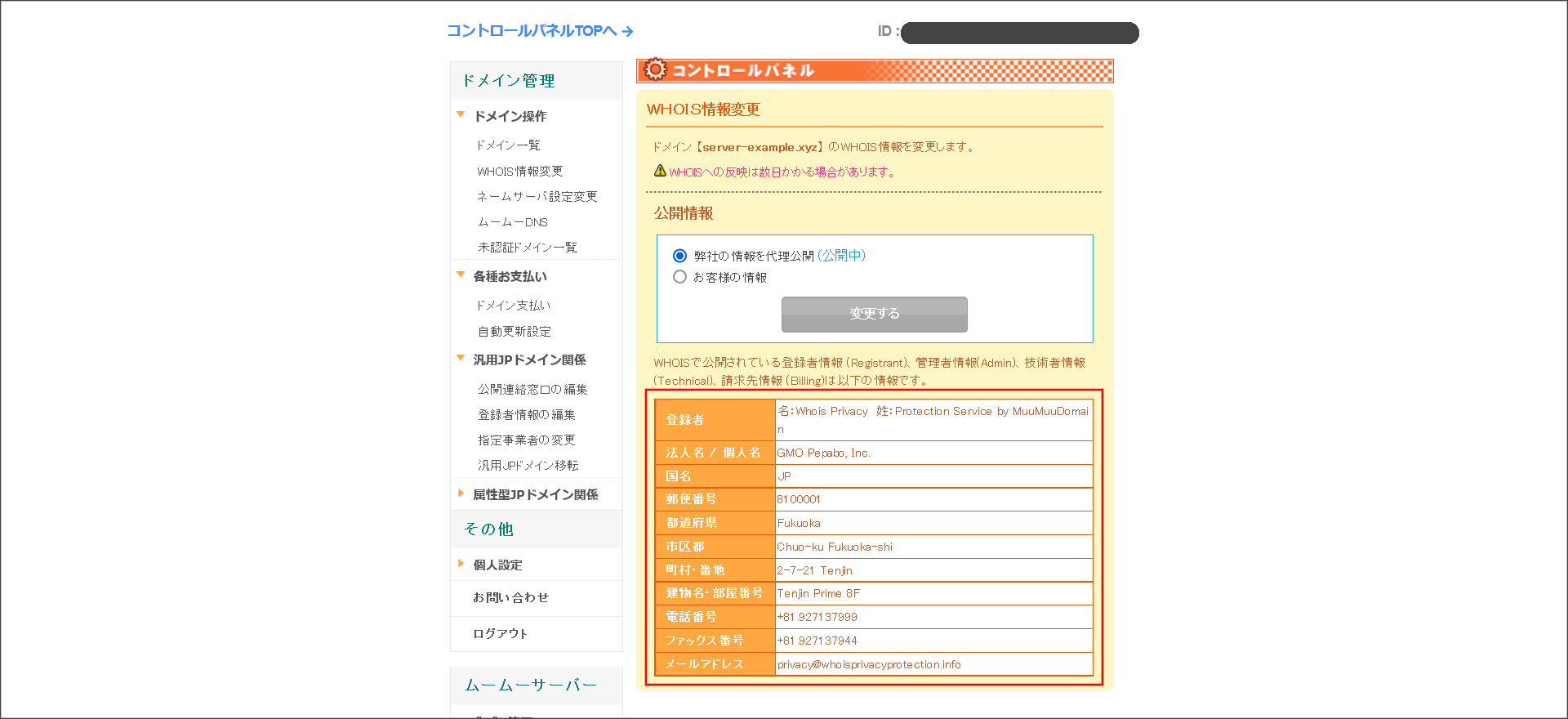This screenshot has width=1568, height=719.
Task: Click the ムームーサーバー sidebar heading
Action: (x=531, y=686)
